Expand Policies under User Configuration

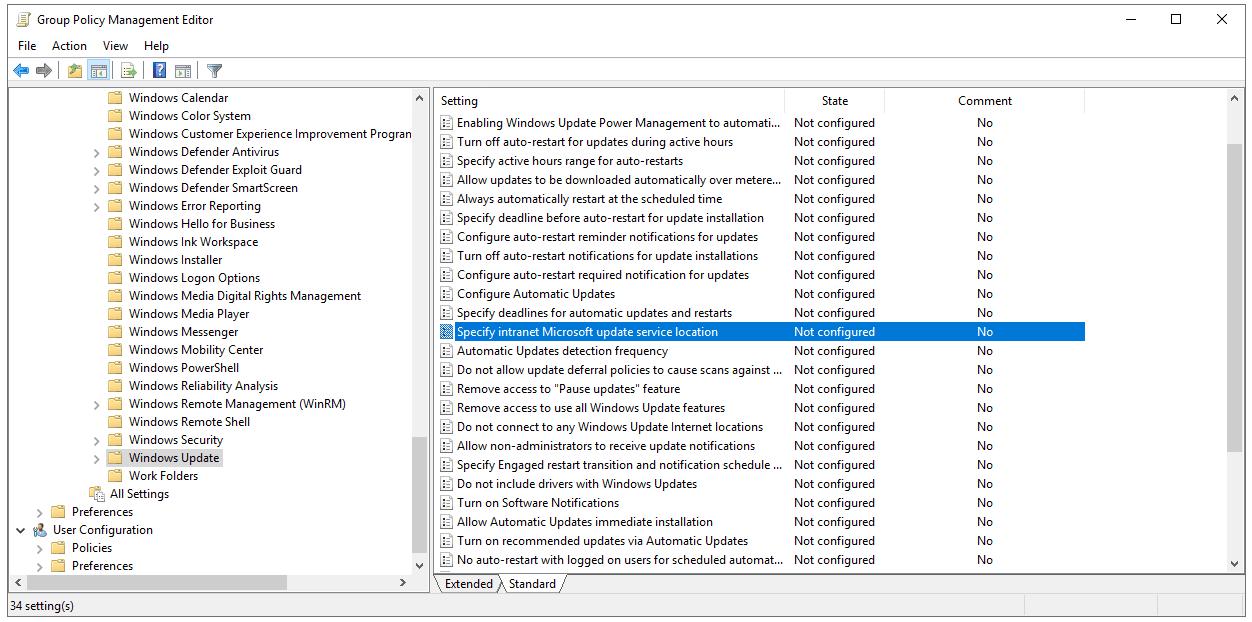pyautogui.click(x=40, y=548)
